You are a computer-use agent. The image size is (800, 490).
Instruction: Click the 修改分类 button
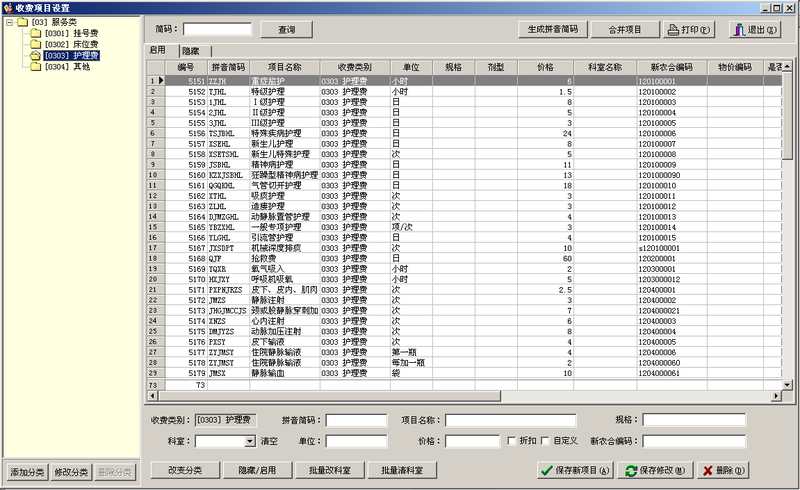pyautogui.click(x=71, y=472)
